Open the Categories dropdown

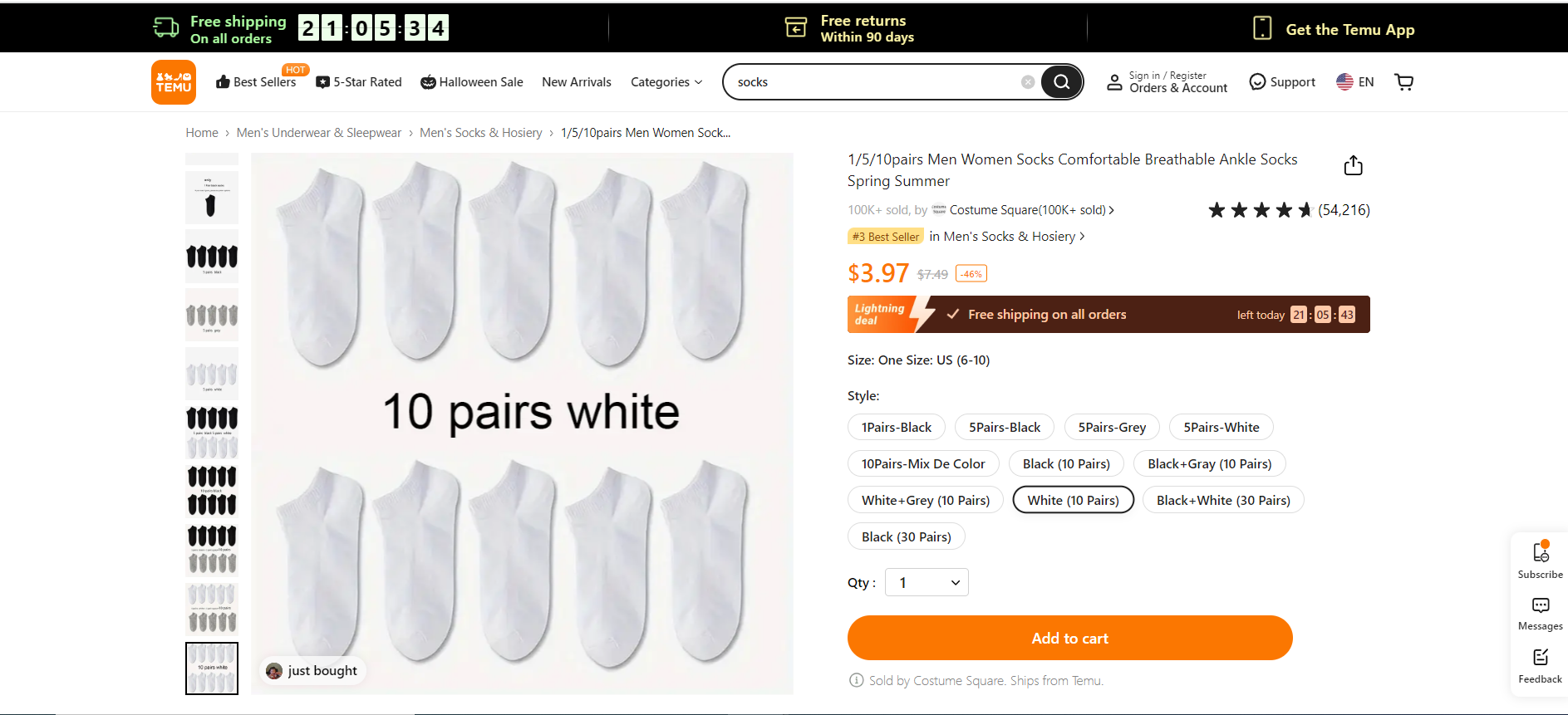pyautogui.click(x=665, y=81)
